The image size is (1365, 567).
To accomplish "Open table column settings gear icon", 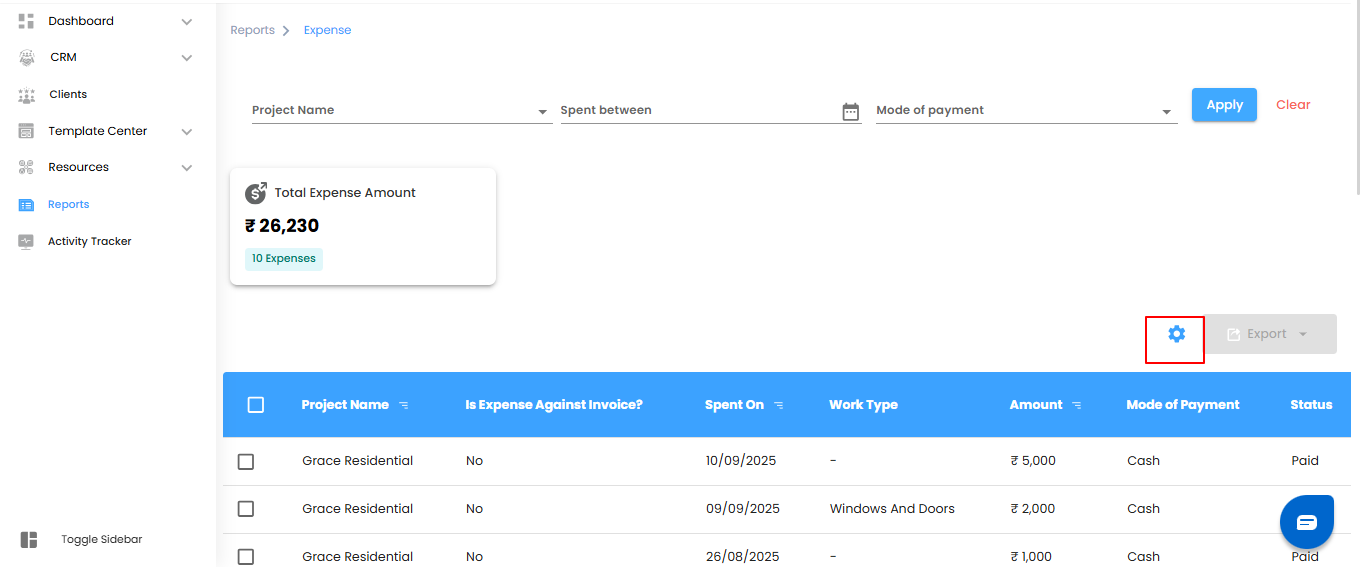I will pyautogui.click(x=1176, y=334).
